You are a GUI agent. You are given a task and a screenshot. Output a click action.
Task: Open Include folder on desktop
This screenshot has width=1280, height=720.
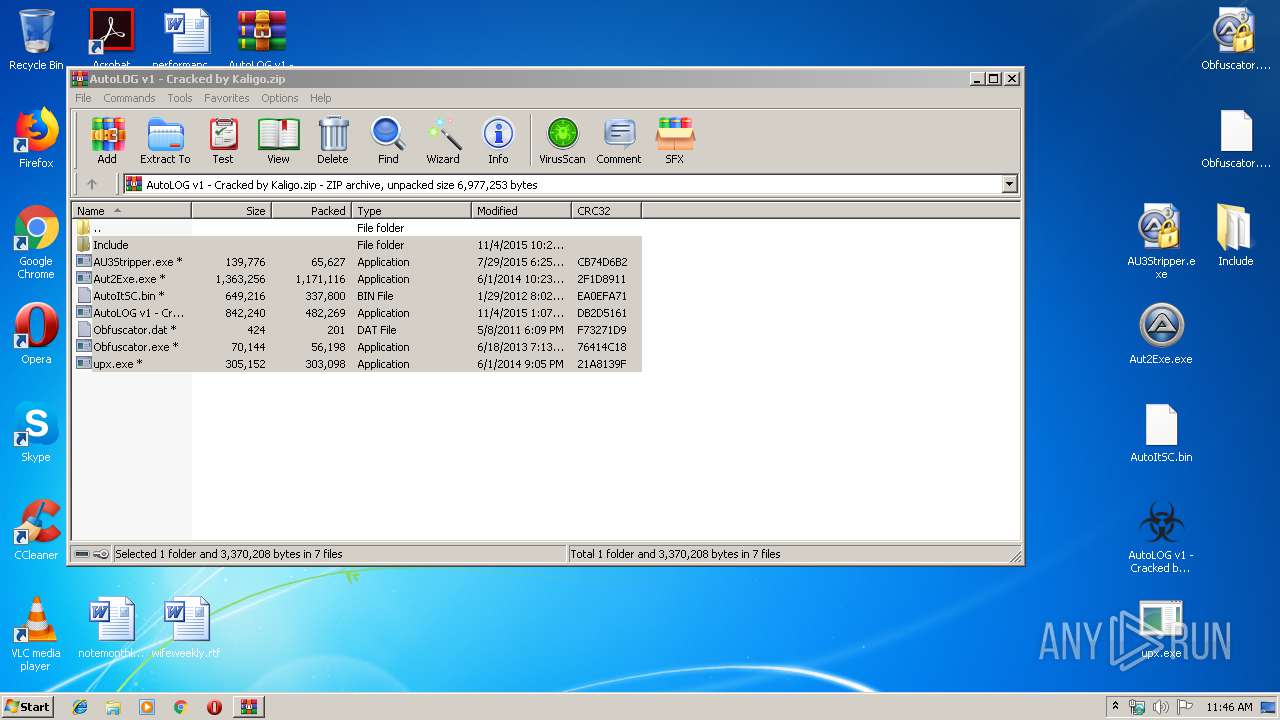coord(1235,236)
